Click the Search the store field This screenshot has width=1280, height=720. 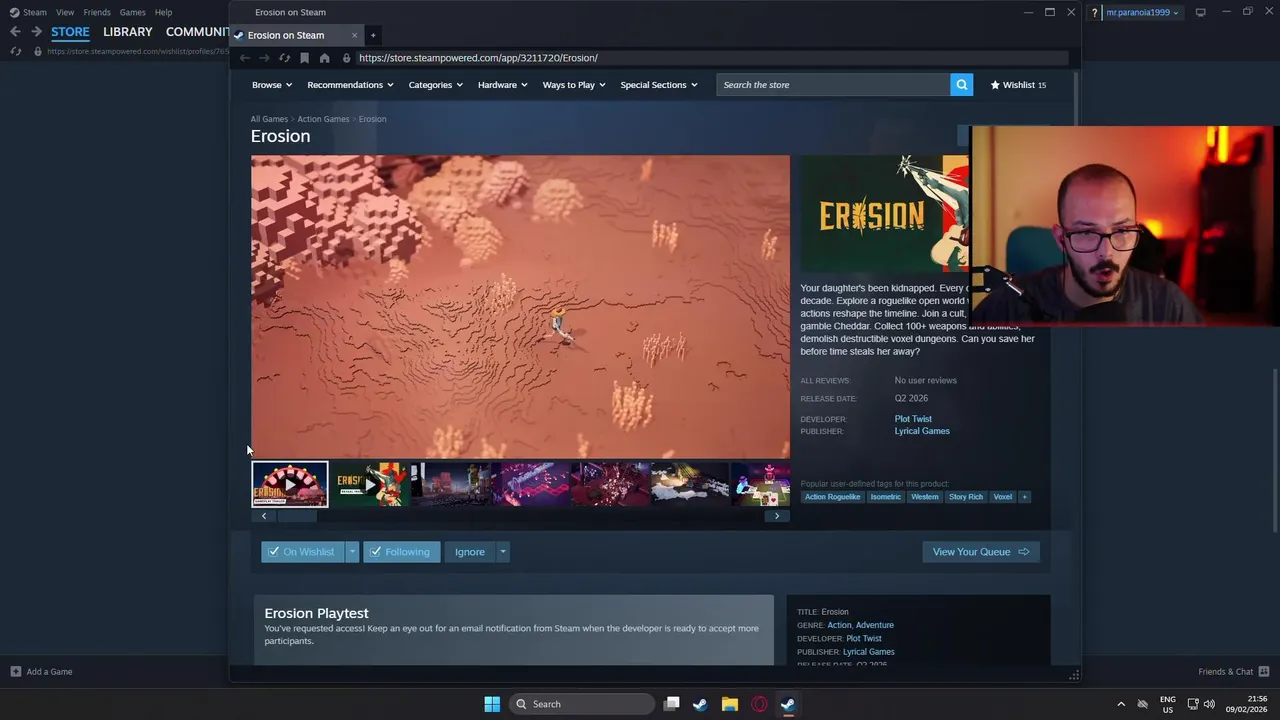coord(833,85)
